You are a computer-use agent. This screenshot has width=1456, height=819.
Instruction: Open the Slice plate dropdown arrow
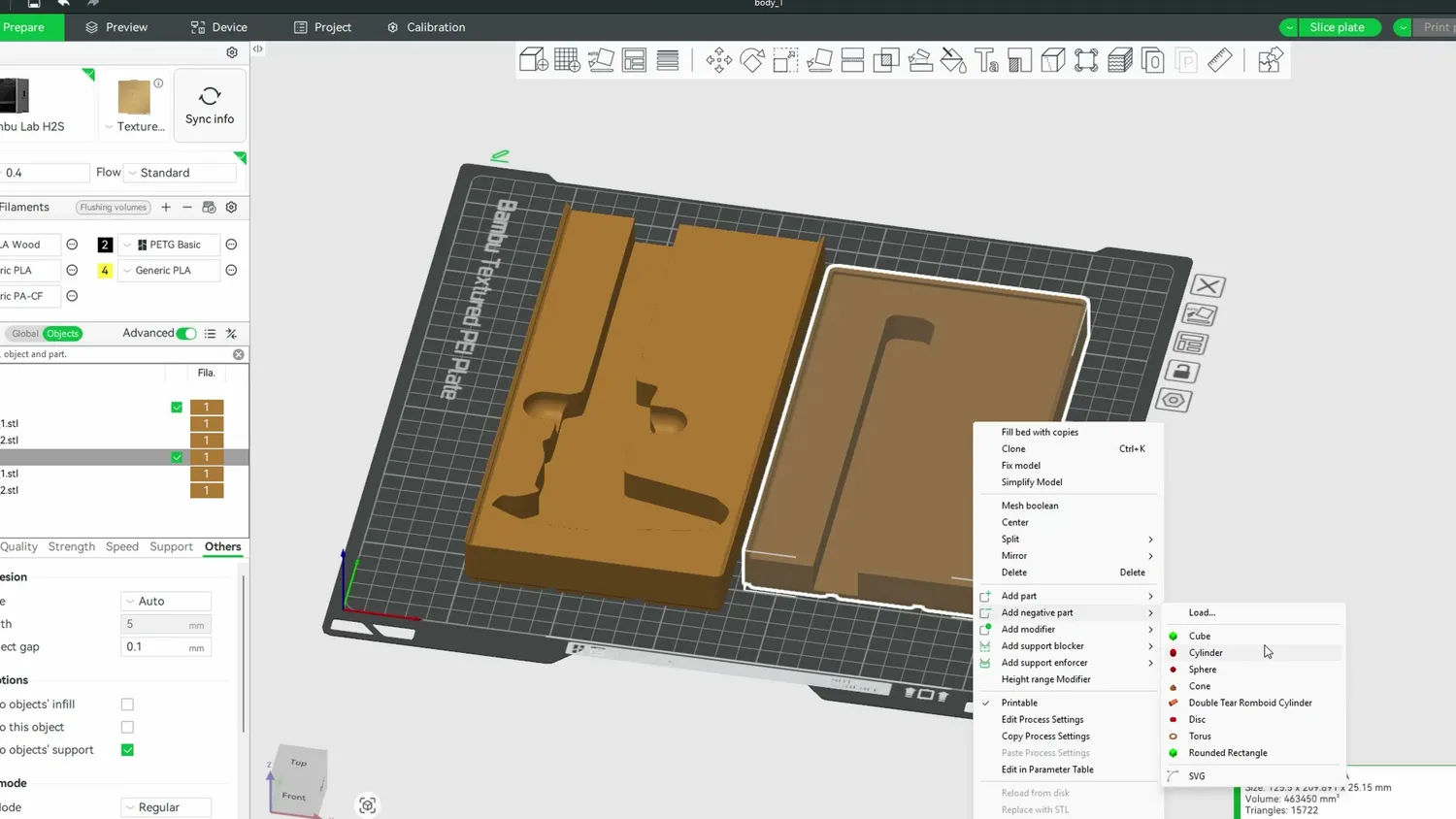pos(1289,27)
